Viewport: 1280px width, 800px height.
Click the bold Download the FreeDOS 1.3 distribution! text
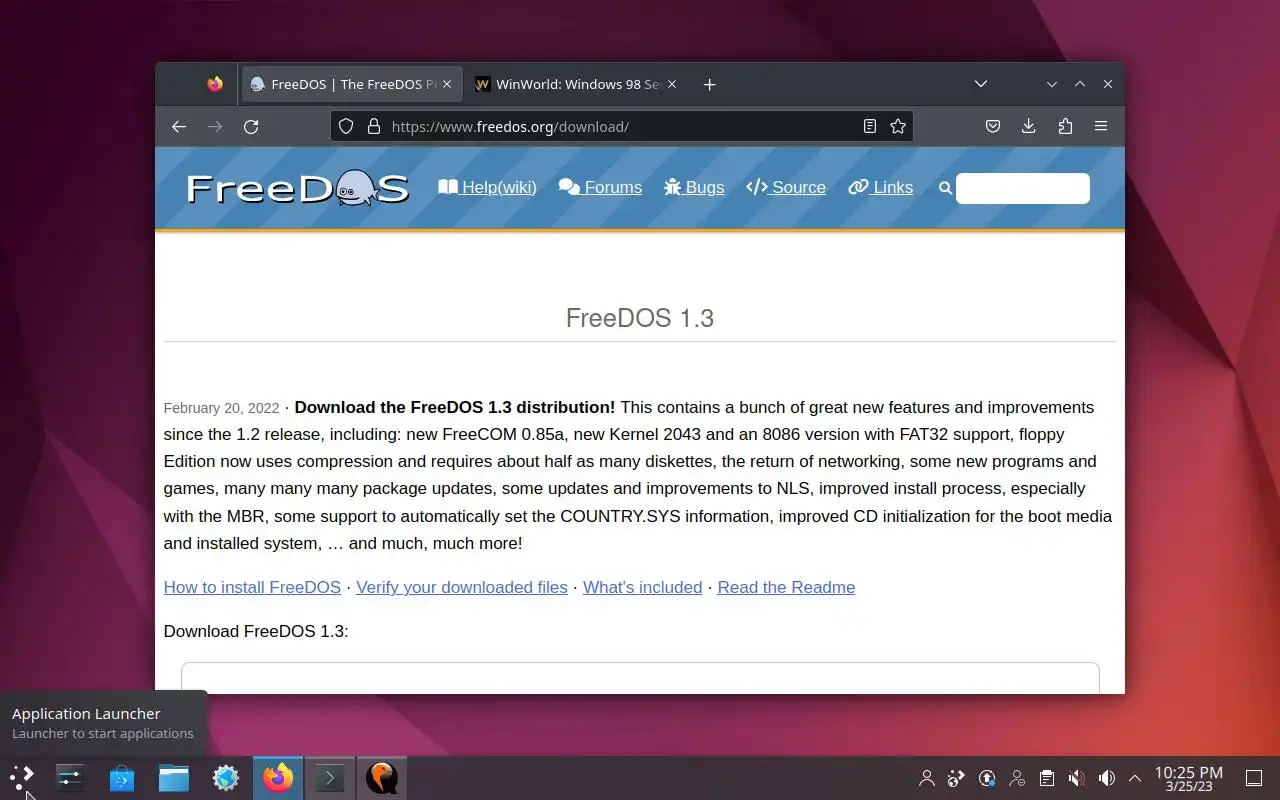[x=455, y=408]
